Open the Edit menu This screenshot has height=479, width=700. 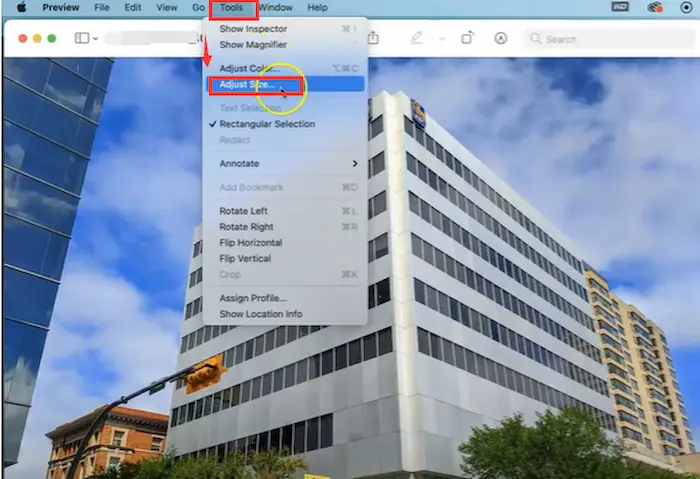tap(133, 8)
